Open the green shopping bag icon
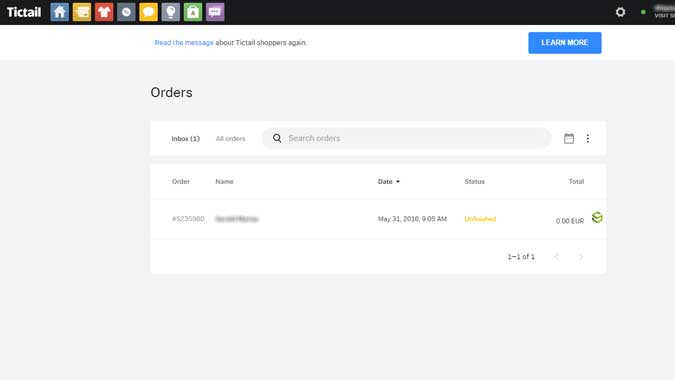The width and height of the screenshot is (675, 380). point(193,12)
